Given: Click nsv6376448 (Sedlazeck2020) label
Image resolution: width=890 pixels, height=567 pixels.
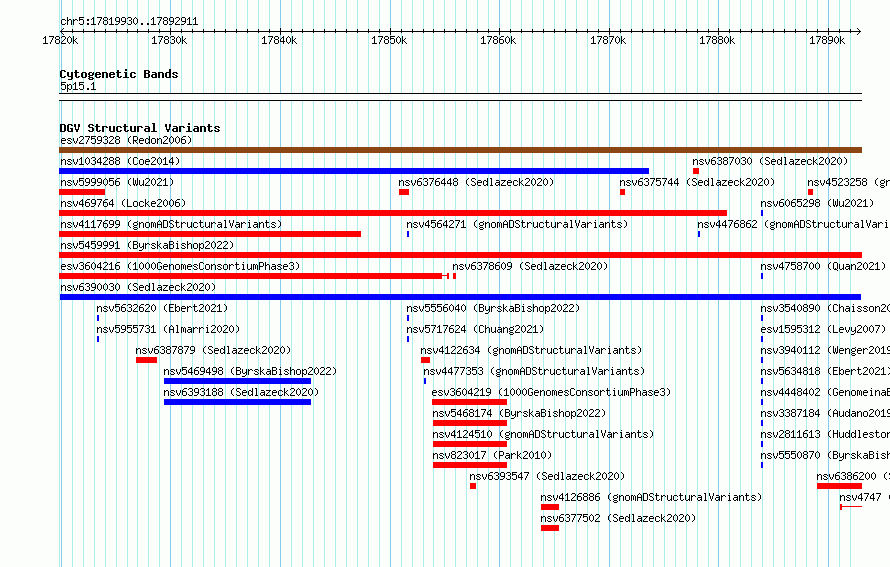Looking at the screenshot, I should pos(476,182).
